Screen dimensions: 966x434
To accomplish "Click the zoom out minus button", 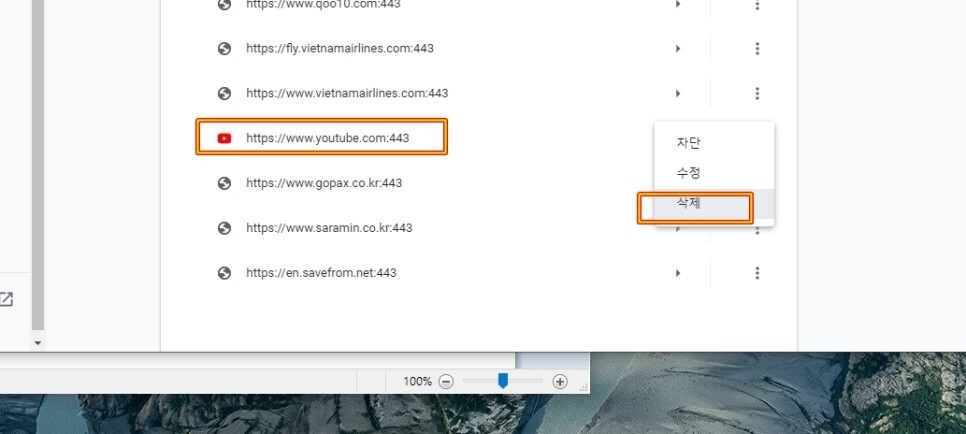I will click(x=446, y=382).
